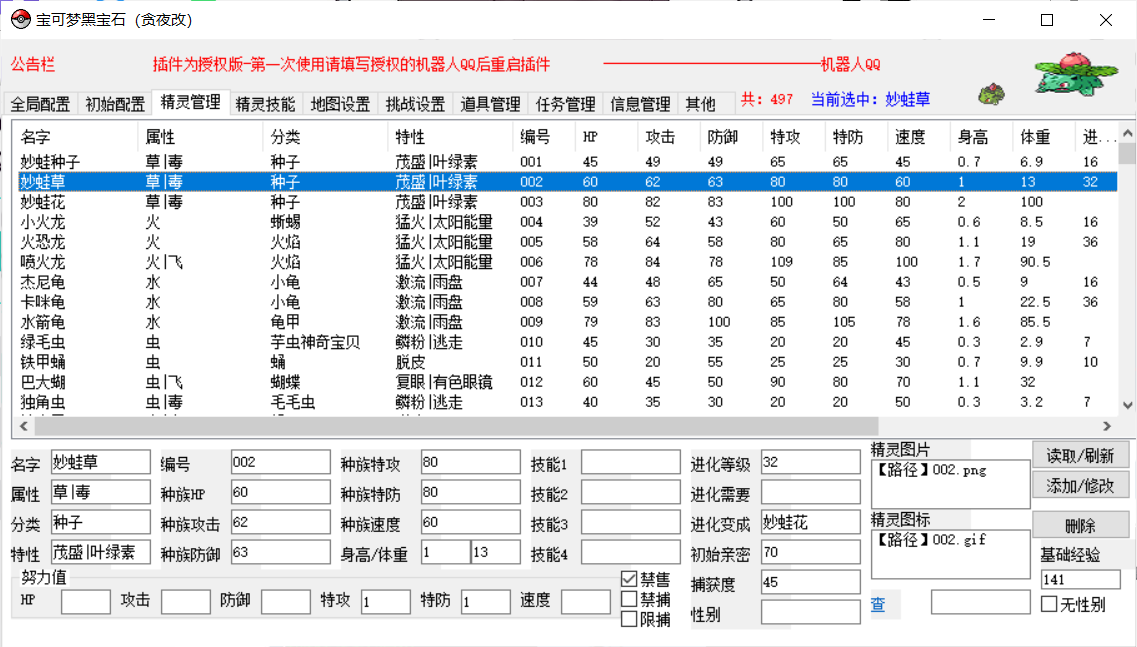Toggle the 禁售 checkbox
The image size is (1137, 647).
629,579
